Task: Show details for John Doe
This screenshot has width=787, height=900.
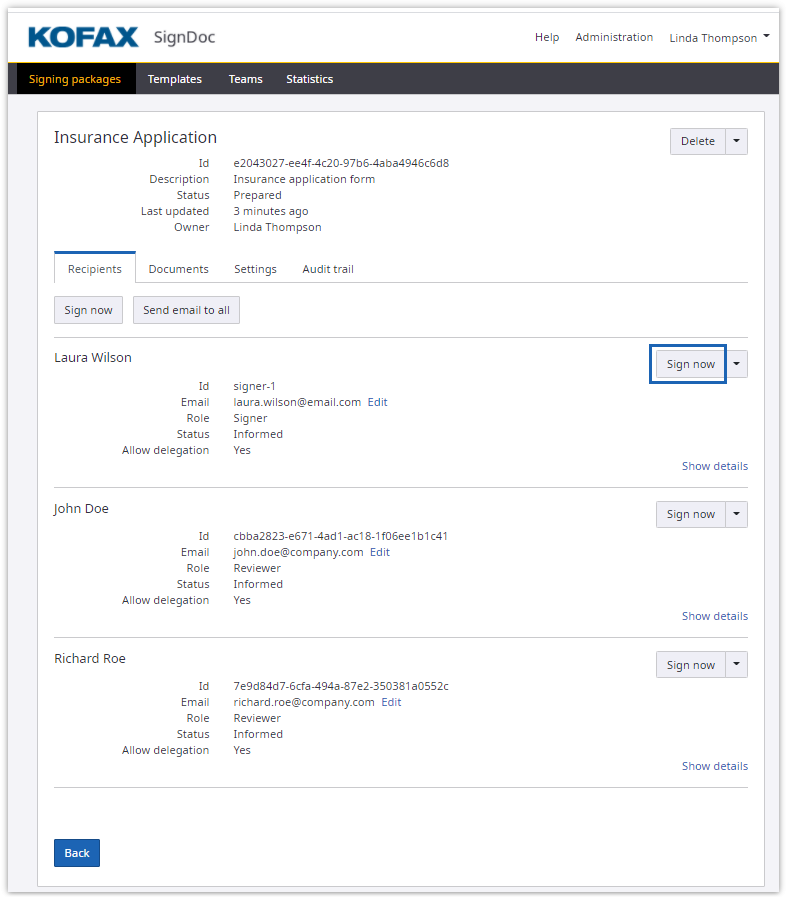Action: pyautogui.click(x=714, y=616)
